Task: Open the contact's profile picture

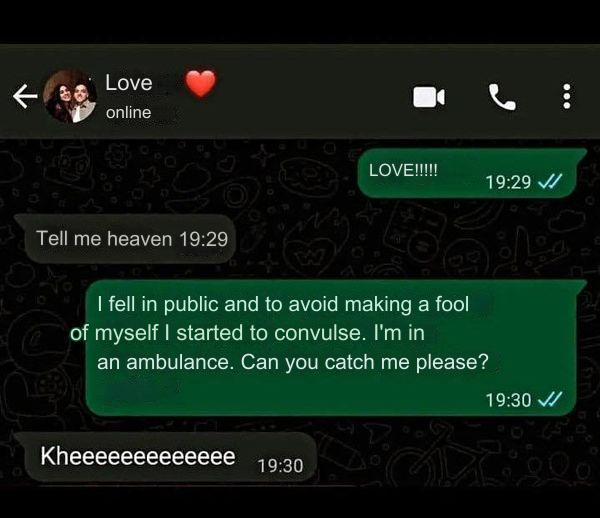Action: (x=70, y=96)
